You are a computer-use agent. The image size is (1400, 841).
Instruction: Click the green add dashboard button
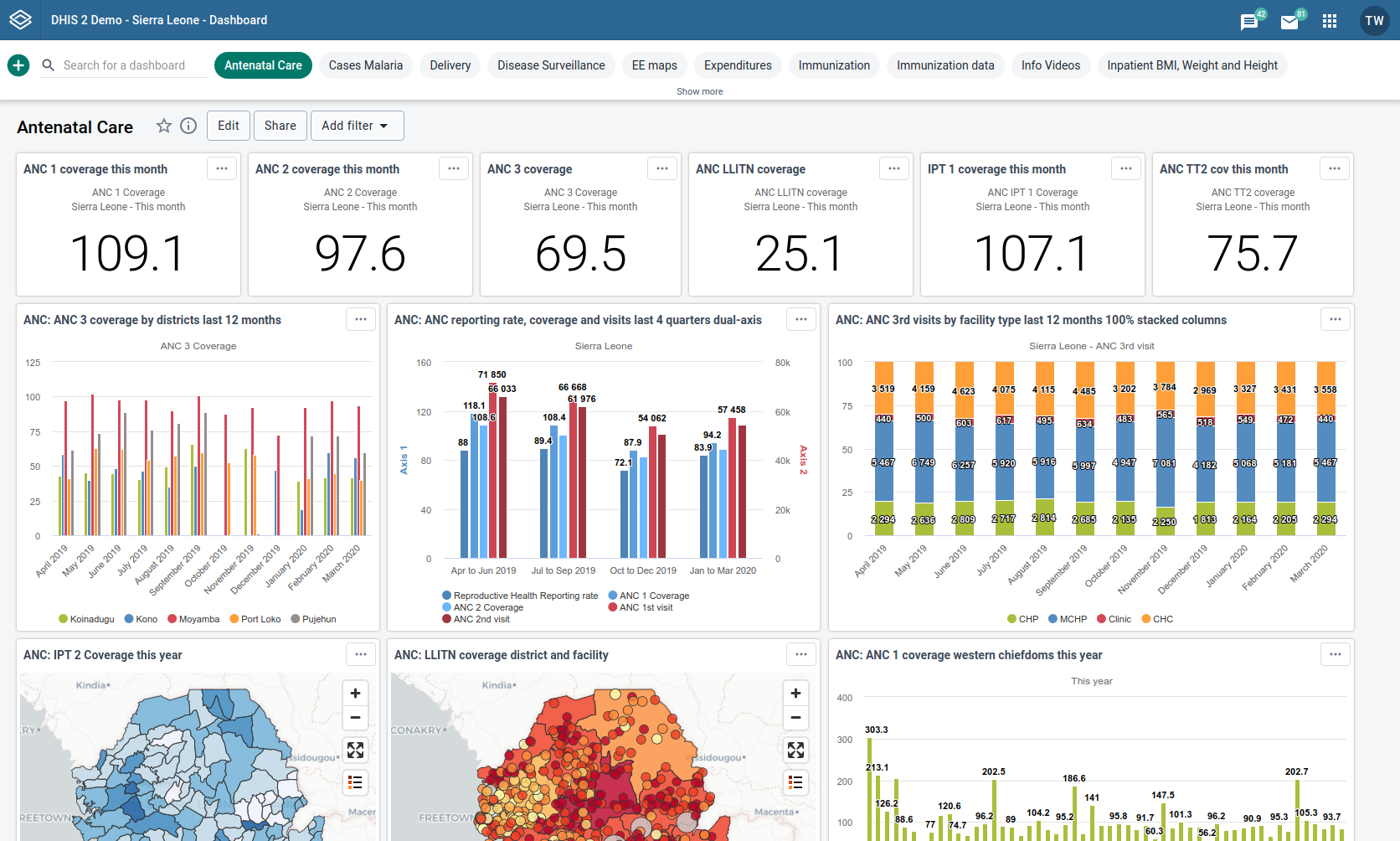click(x=18, y=65)
